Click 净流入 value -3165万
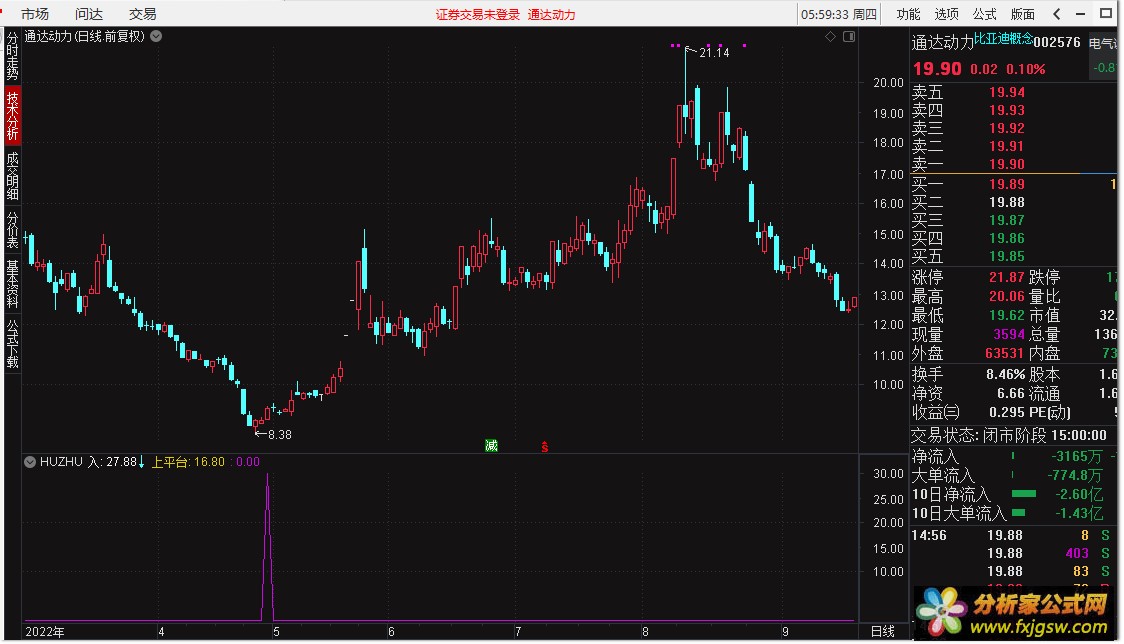The image size is (1124, 644). pyautogui.click(x=1077, y=456)
